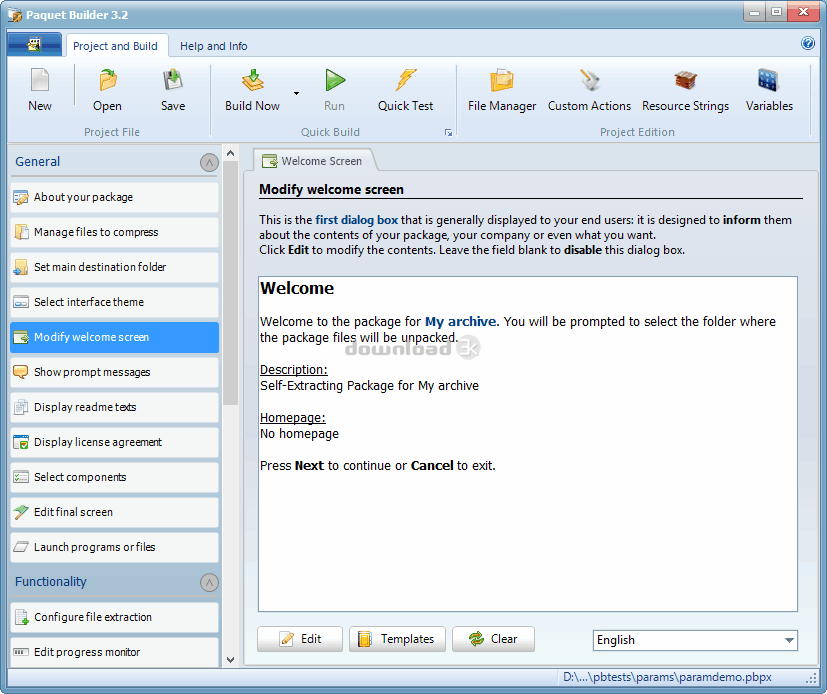Click the Paquet Builder title bar icon
Screen dimensions: 827x694
coord(15,15)
